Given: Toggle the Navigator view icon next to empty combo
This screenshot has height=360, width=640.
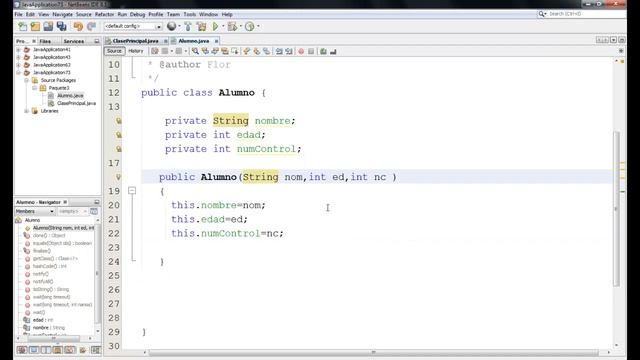Looking at the screenshot, I should [x=94, y=211].
